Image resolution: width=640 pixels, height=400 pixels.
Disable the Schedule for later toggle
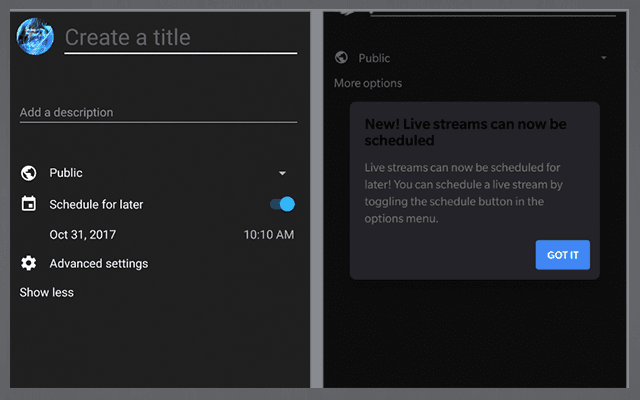[x=282, y=204]
